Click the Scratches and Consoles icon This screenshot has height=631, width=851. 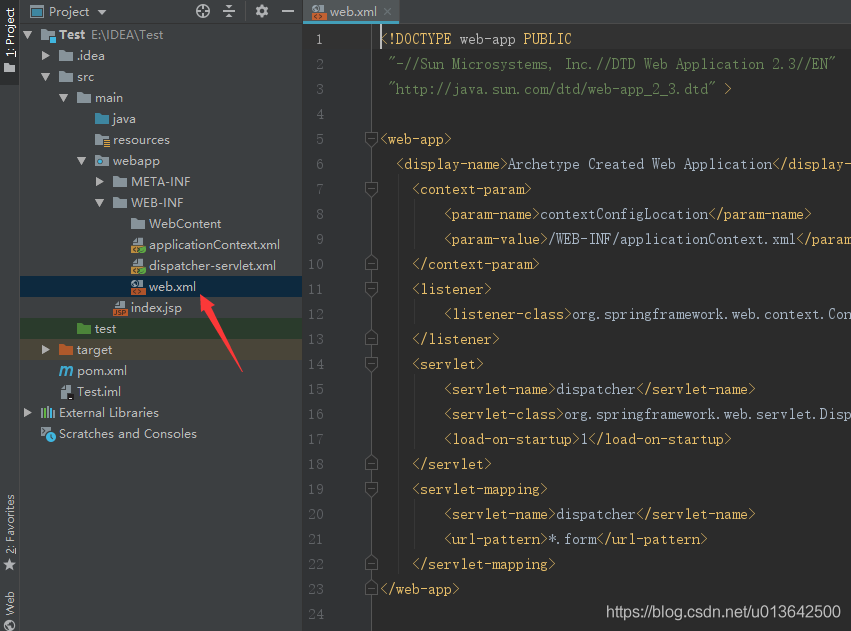point(48,434)
